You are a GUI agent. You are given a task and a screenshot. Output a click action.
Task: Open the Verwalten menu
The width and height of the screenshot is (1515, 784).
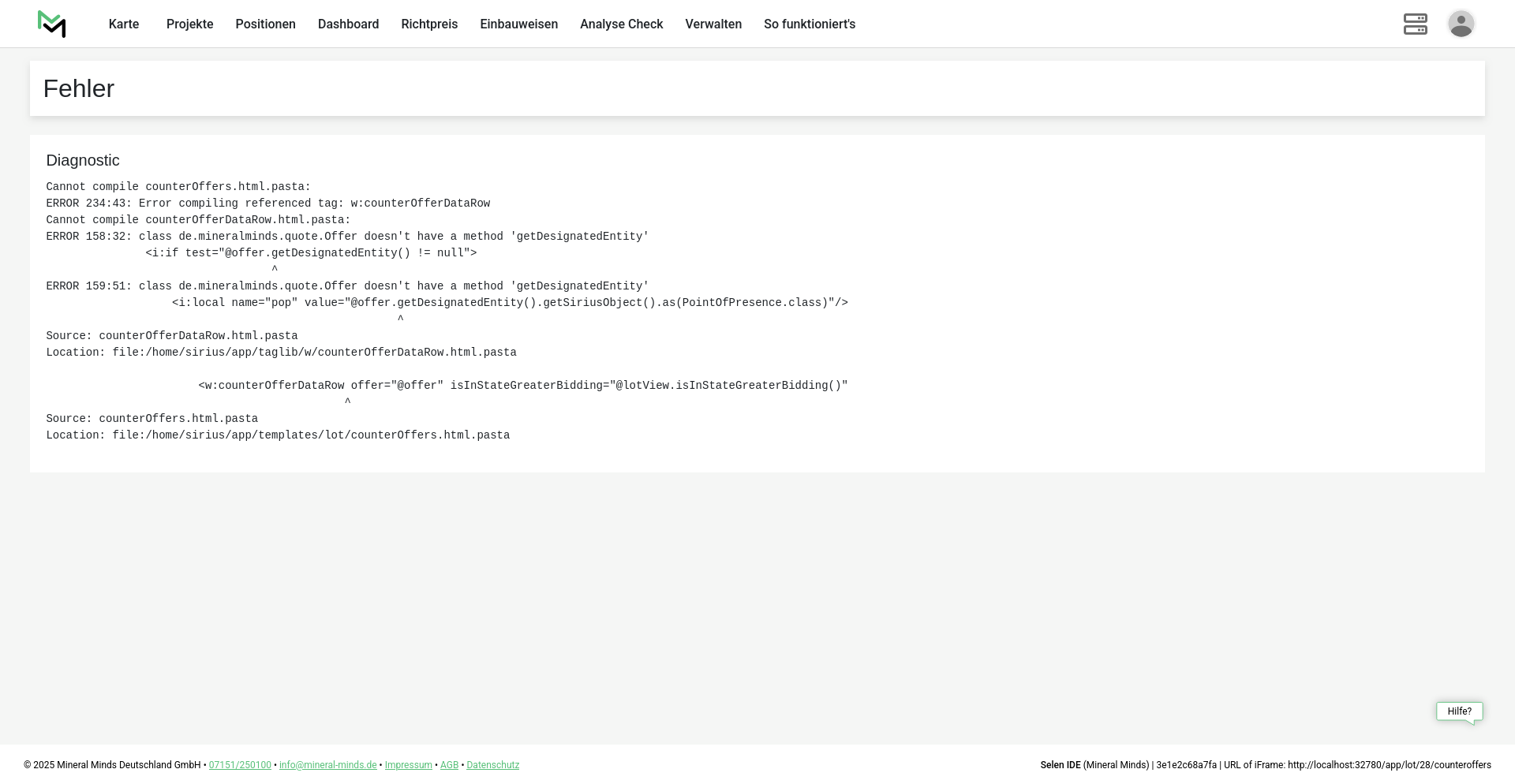713,24
